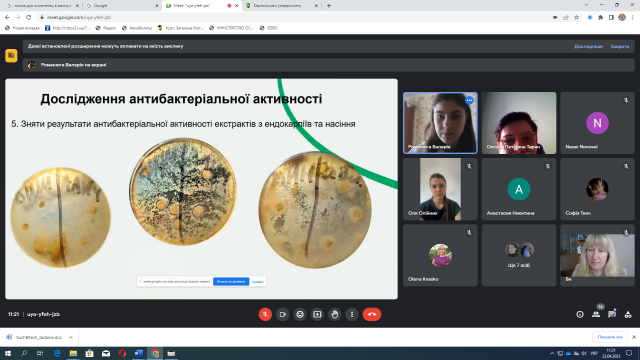Toggle the raise hand button

click(x=335, y=314)
